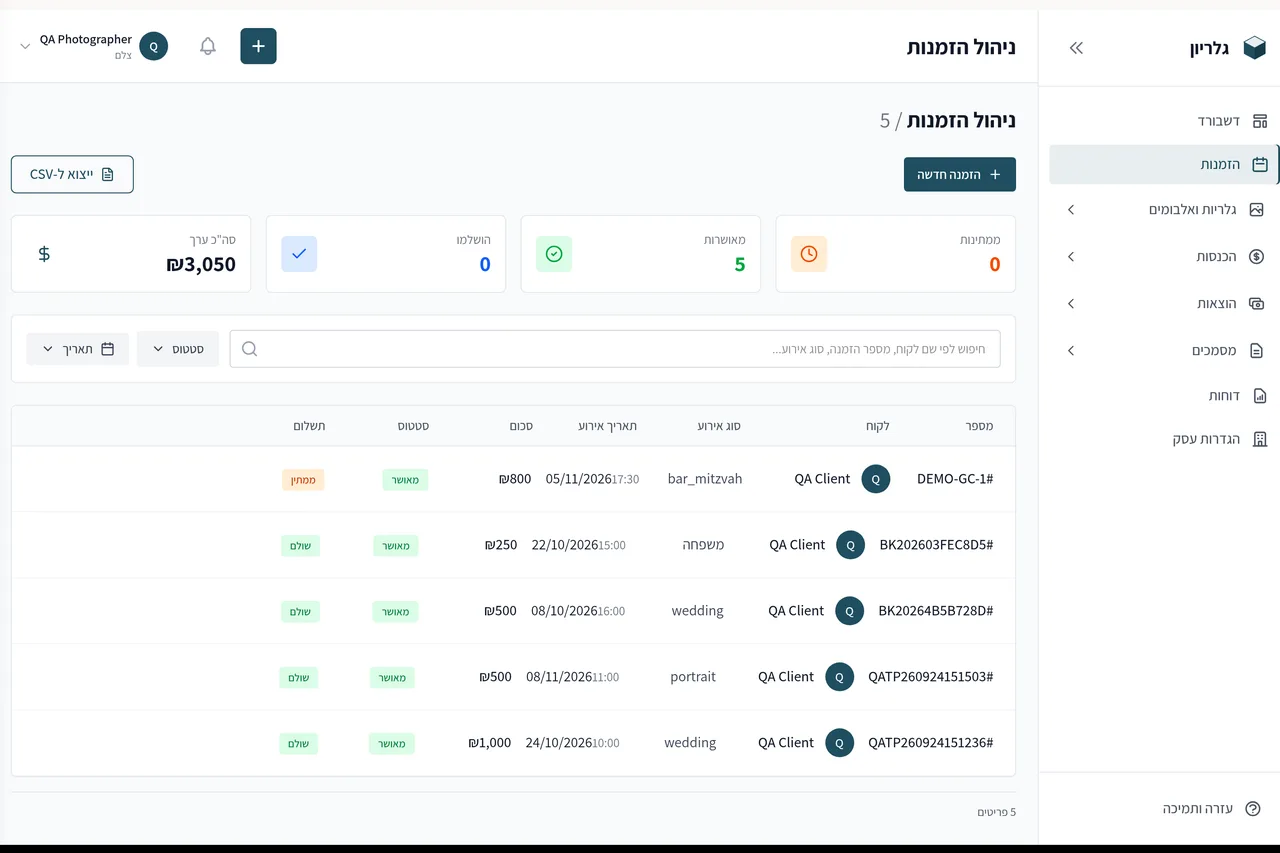Click the avatar in row BK202603FEC8D5#
Image resolution: width=1280 pixels, height=853 pixels.
(851, 545)
